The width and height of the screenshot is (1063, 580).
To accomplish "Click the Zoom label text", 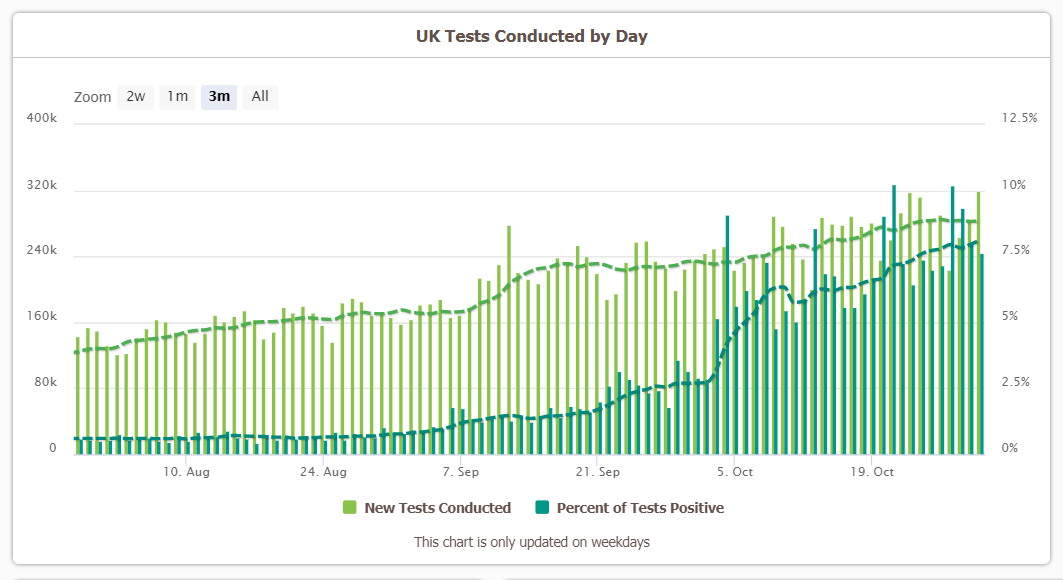I will (x=92, y=98).
